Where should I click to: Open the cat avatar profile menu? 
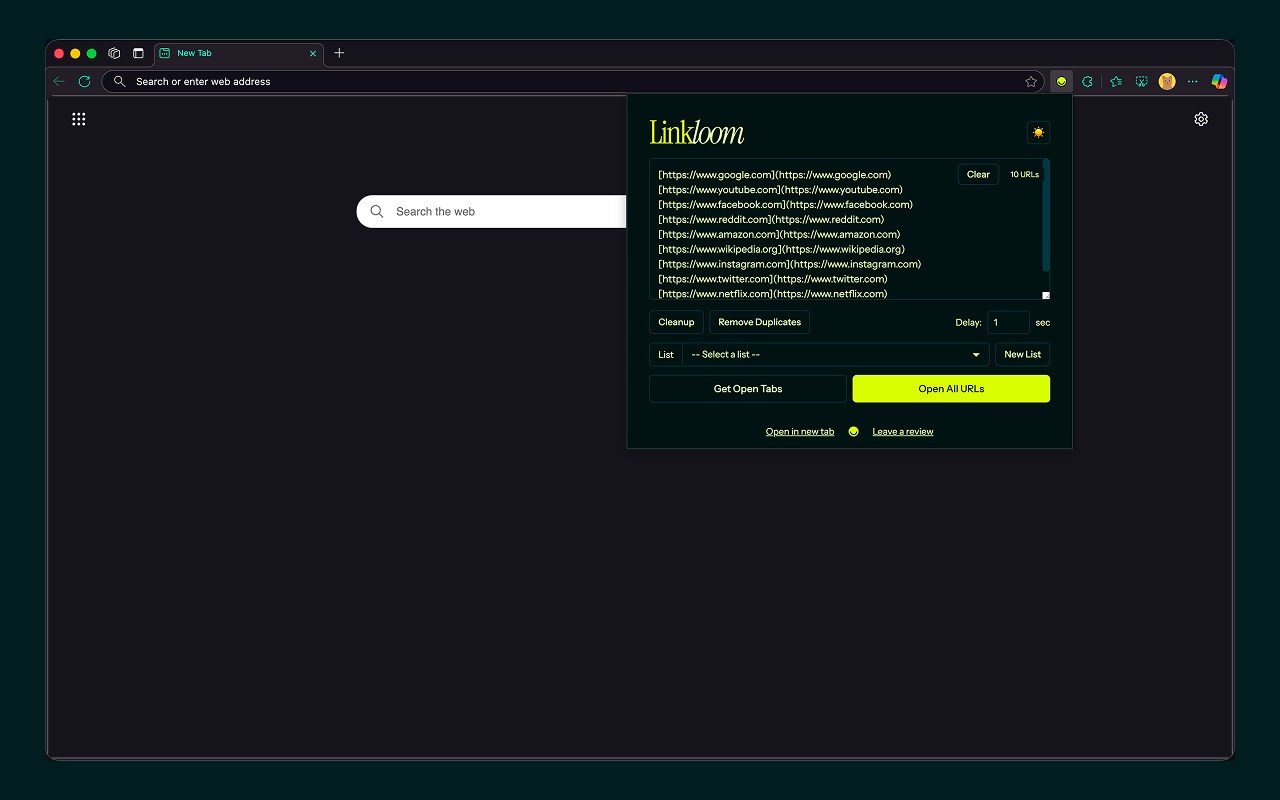click(x=1167, y=82)
